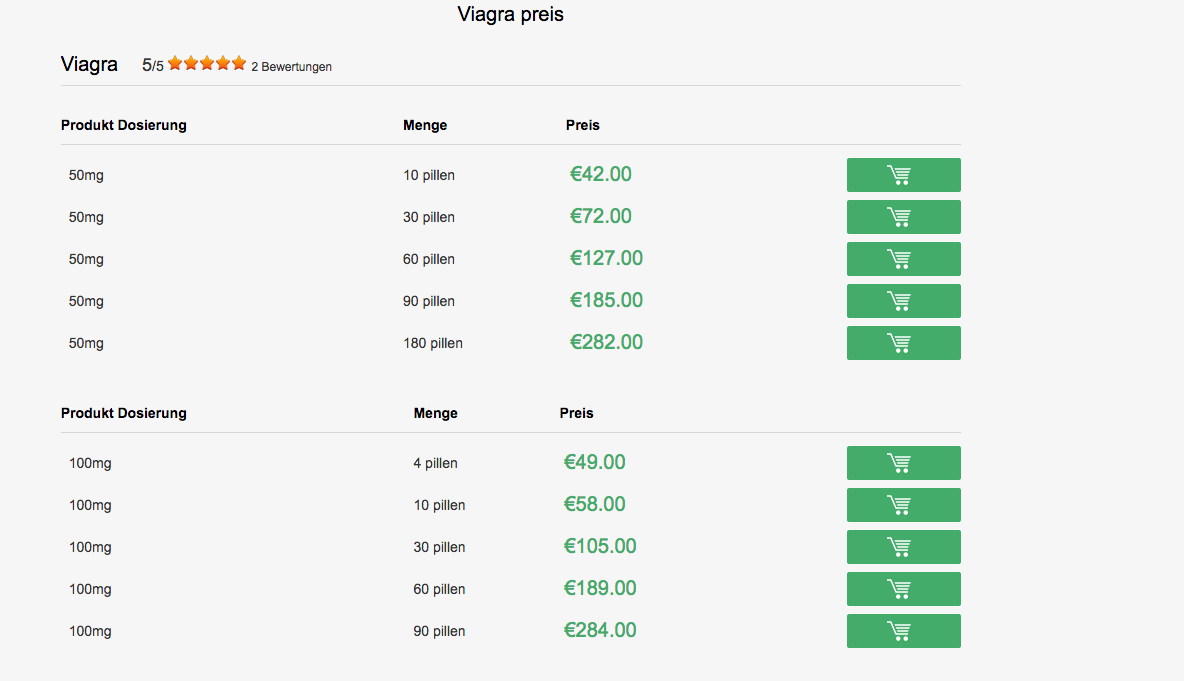Click the Viagra preis page heading

(510, 14)
